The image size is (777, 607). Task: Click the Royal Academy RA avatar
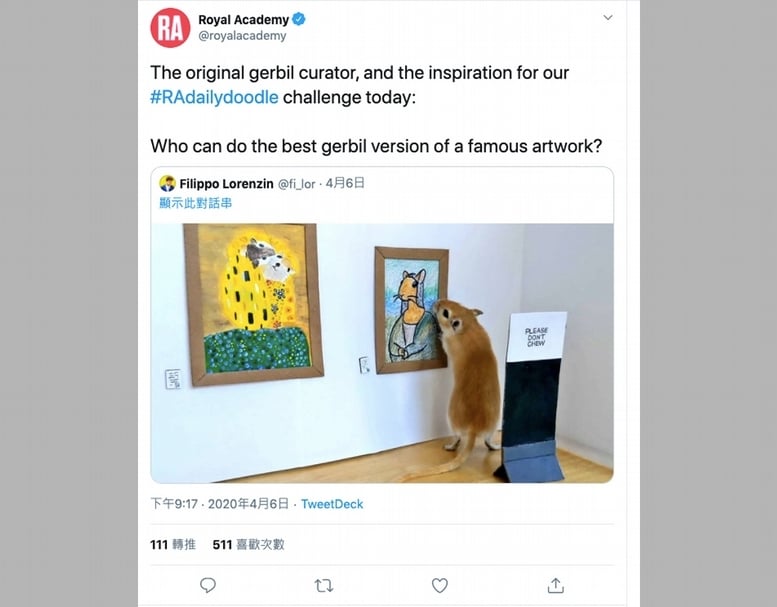tap(170, 28)
